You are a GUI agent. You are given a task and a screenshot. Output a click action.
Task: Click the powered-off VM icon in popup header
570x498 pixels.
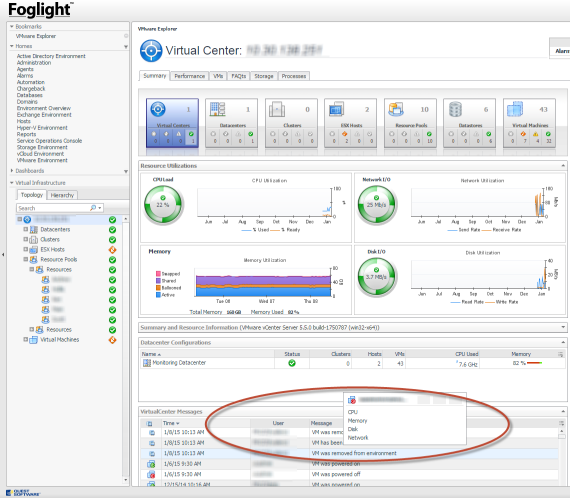coord(352,400)
